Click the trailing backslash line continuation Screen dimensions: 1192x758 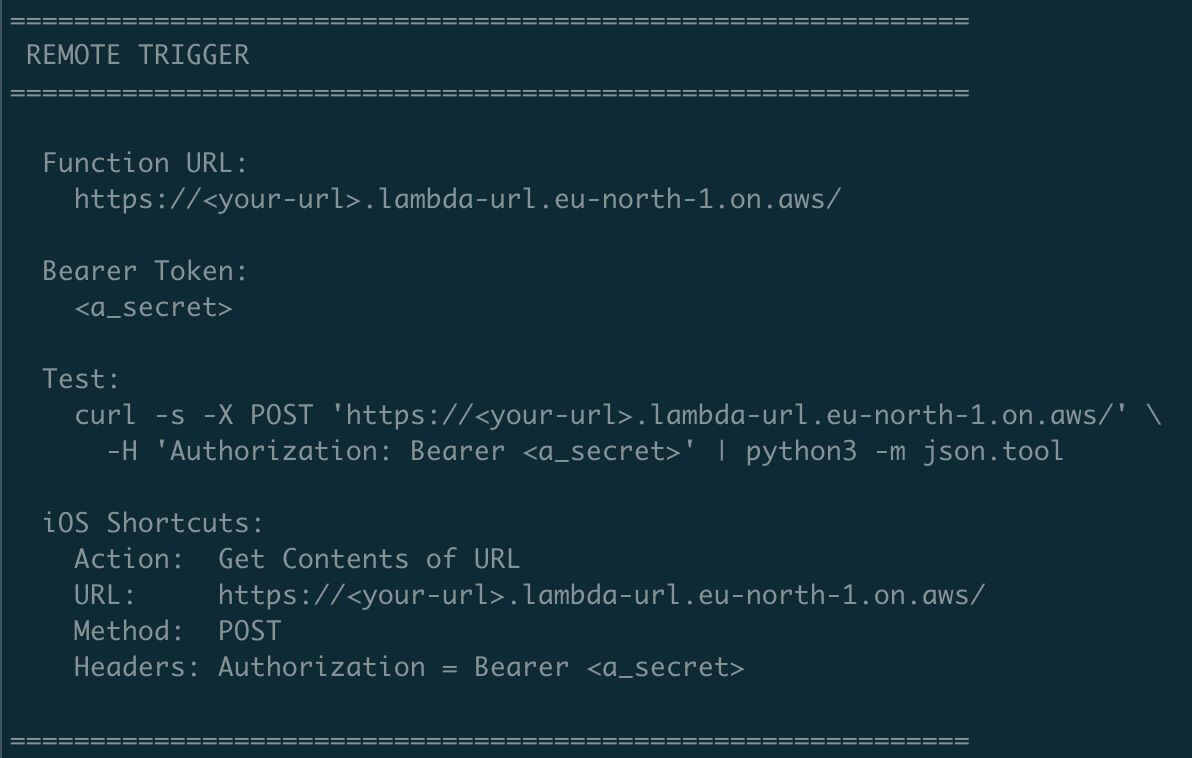click(1154, 415)
